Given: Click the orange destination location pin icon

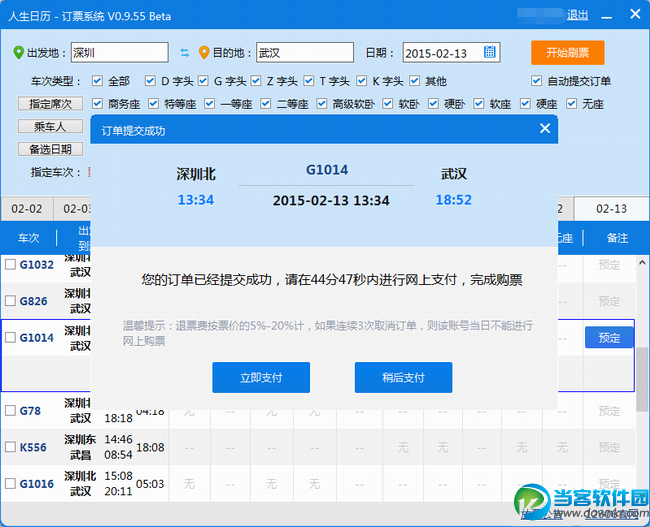Looking at the screenshot, I should pos(204,52).
